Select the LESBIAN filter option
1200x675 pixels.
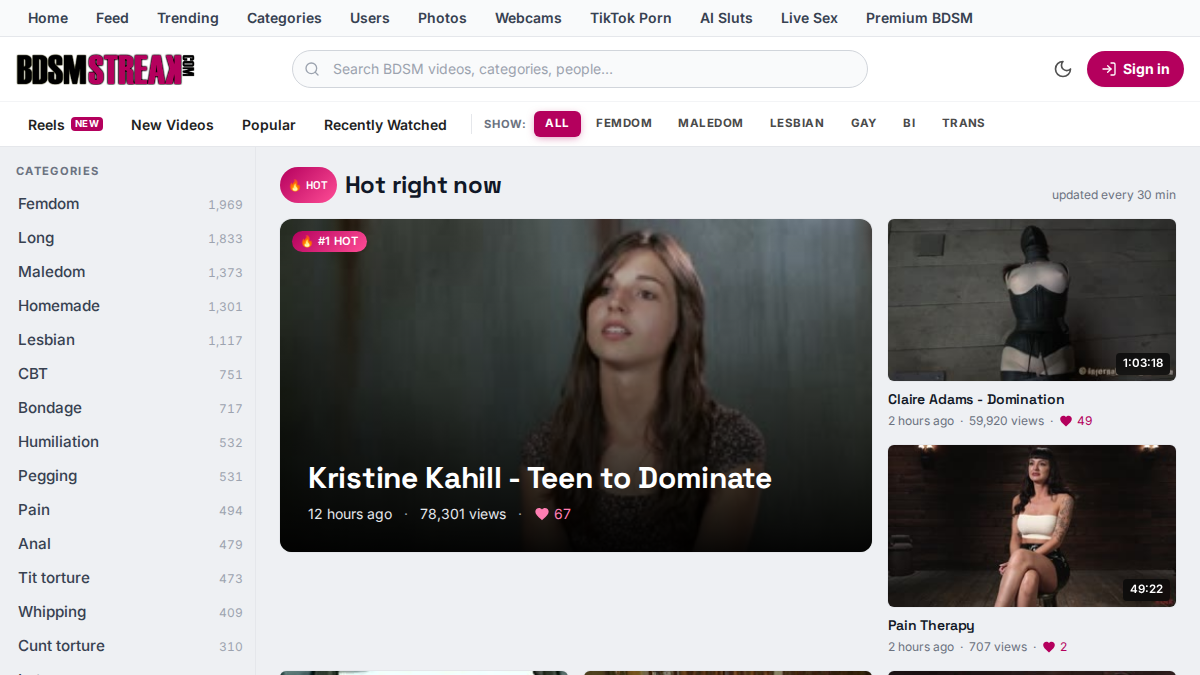pyautogui.click(x=797, y=124)
